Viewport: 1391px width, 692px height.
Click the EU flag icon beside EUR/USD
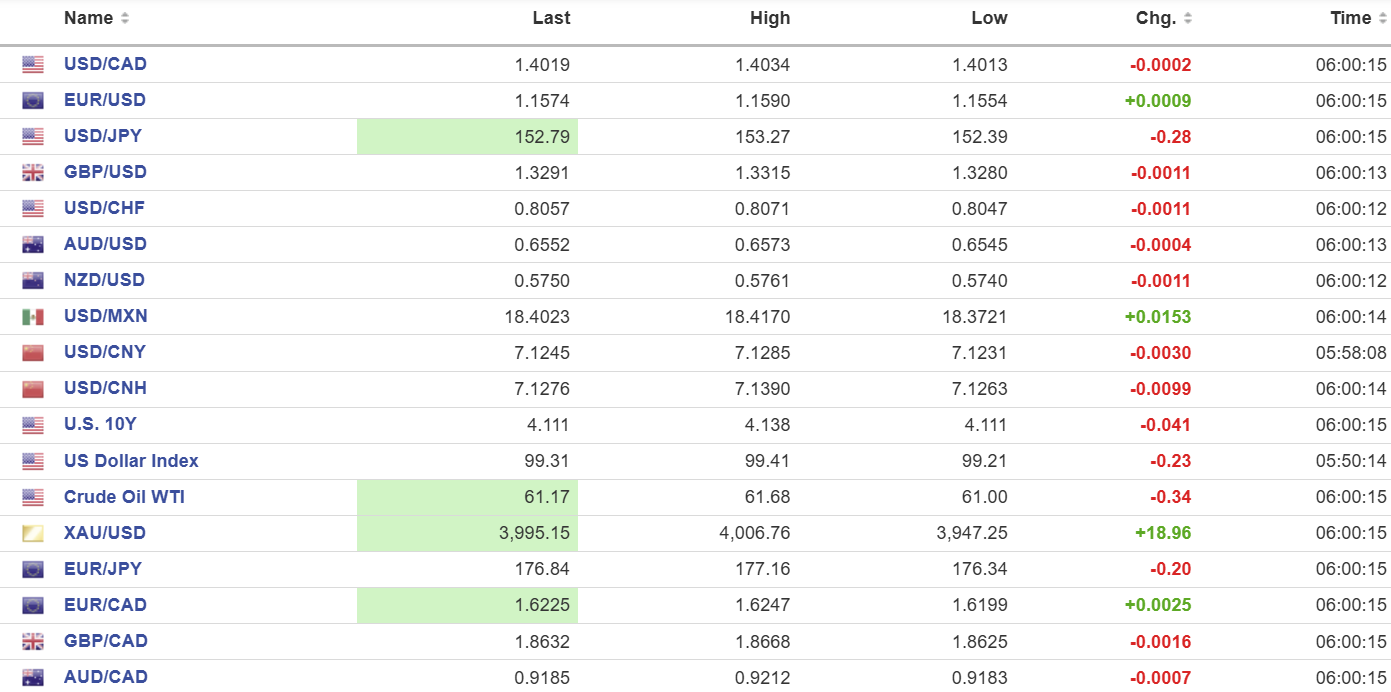[x=33, y=101]
